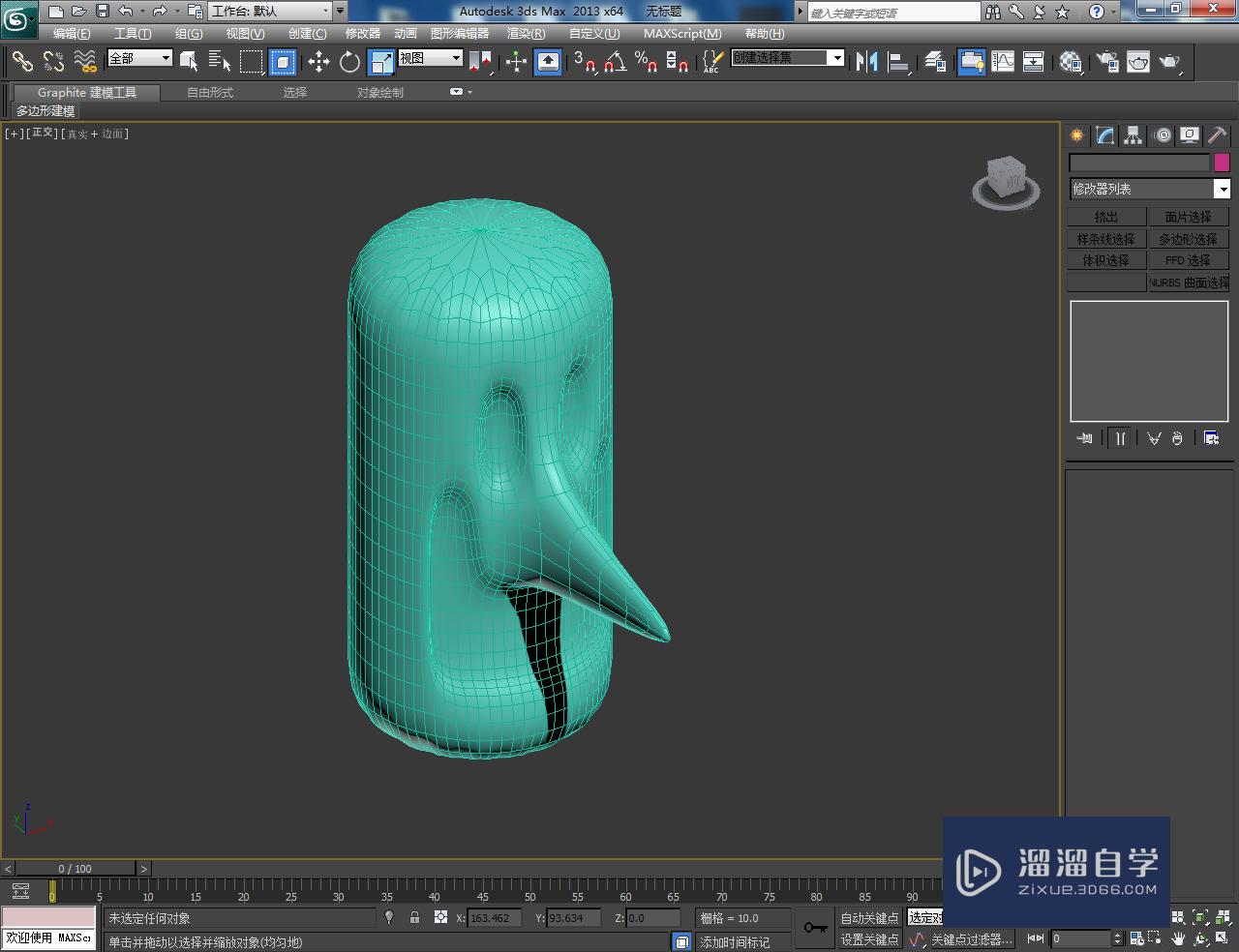The image size is (1239, 952).
Task: Toggle keyboard shortcut override button
Action: [x=548, y=62]
